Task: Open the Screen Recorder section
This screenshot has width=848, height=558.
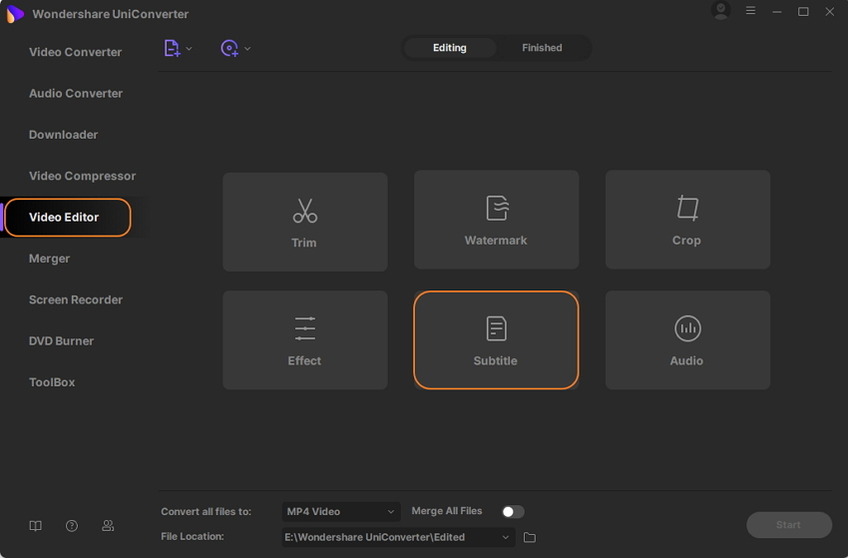Action: [x=76, y=300]
